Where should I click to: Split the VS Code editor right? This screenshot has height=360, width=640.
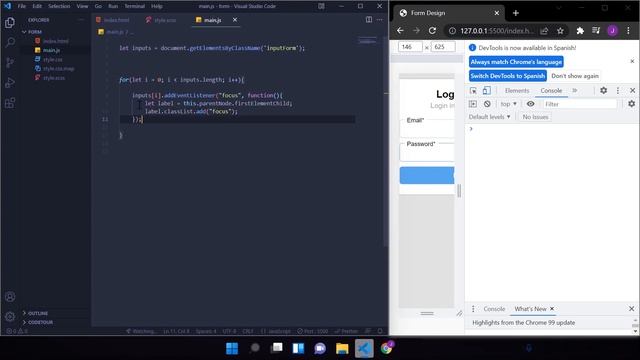369,20
